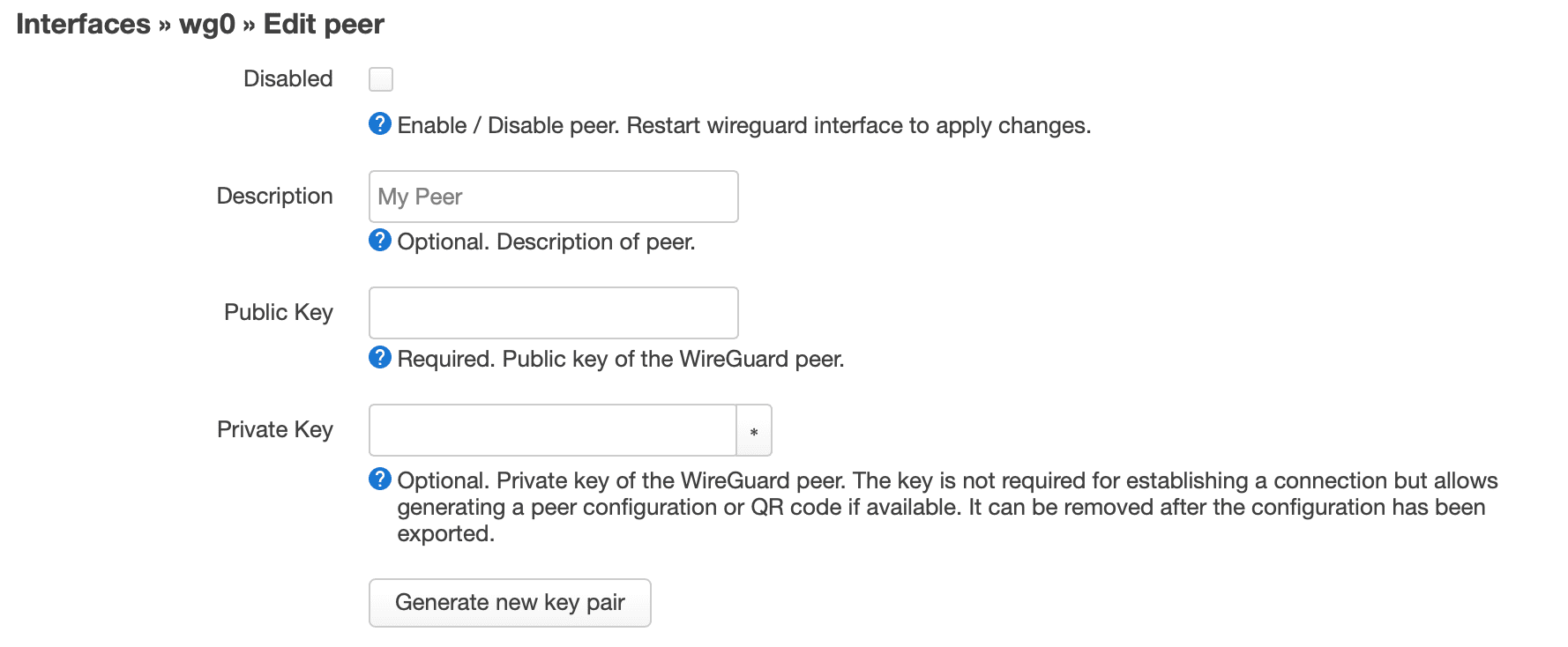Viewport: 1568px width, 647px height.
Task: Click the Disabled field label
Action: (x=287, y=78)
